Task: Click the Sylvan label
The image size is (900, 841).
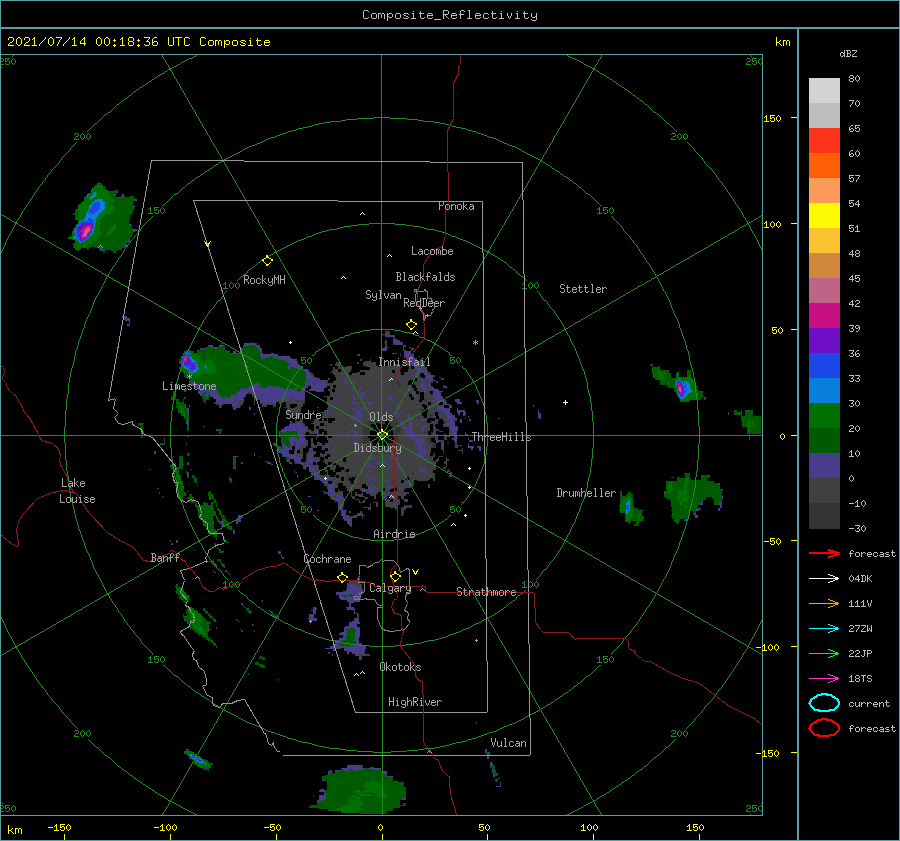Action: coord(383,296)
